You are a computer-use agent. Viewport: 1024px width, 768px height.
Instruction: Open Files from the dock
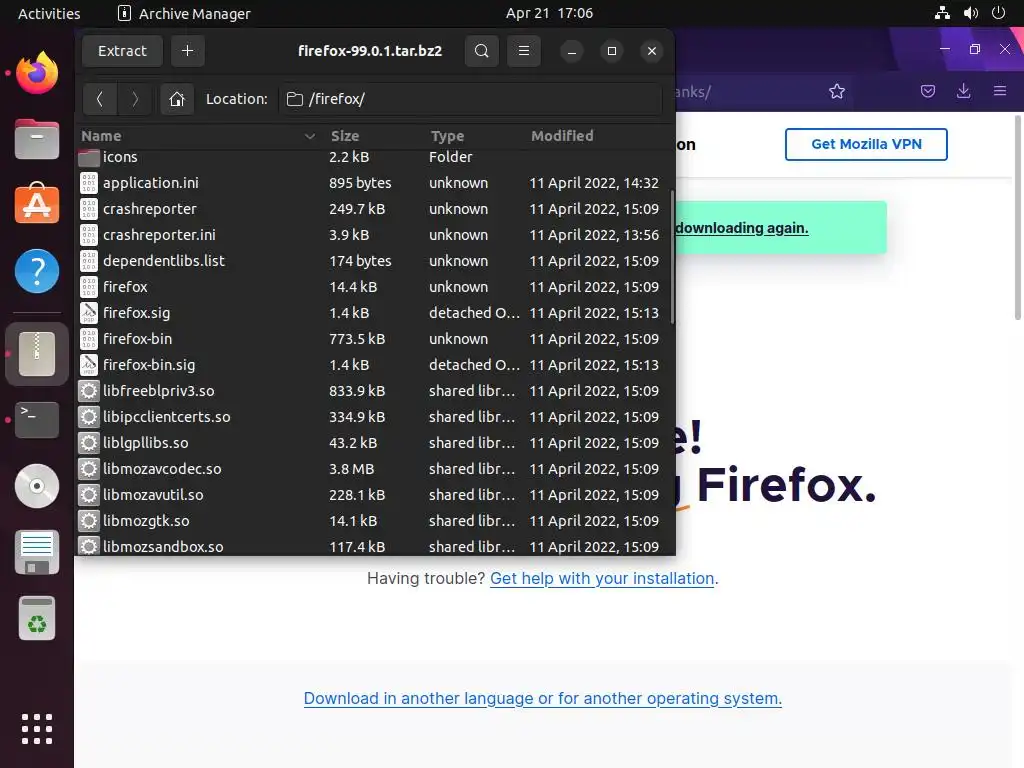pyautogui.click(x=37, y=139)
